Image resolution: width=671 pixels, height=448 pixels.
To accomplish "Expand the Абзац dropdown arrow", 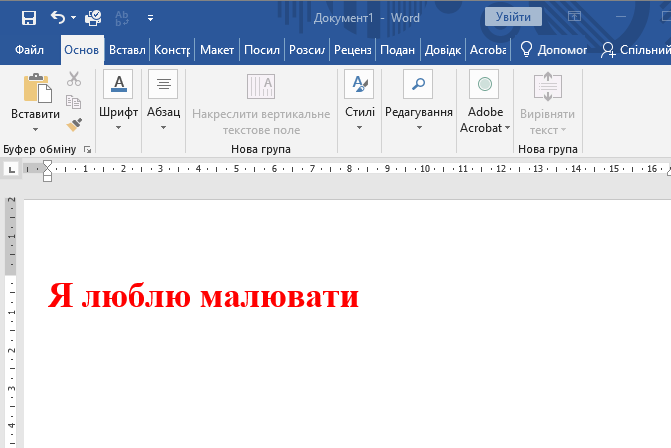I will (163, 128).
